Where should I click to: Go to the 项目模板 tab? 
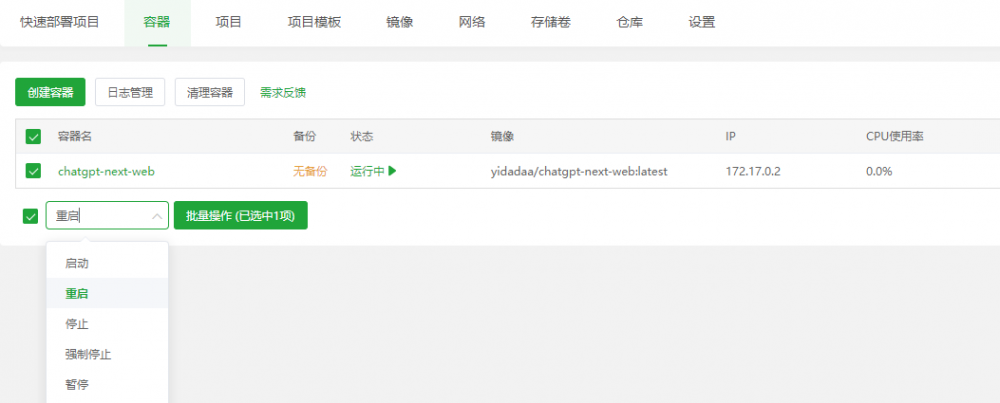(x=314, y=22)
